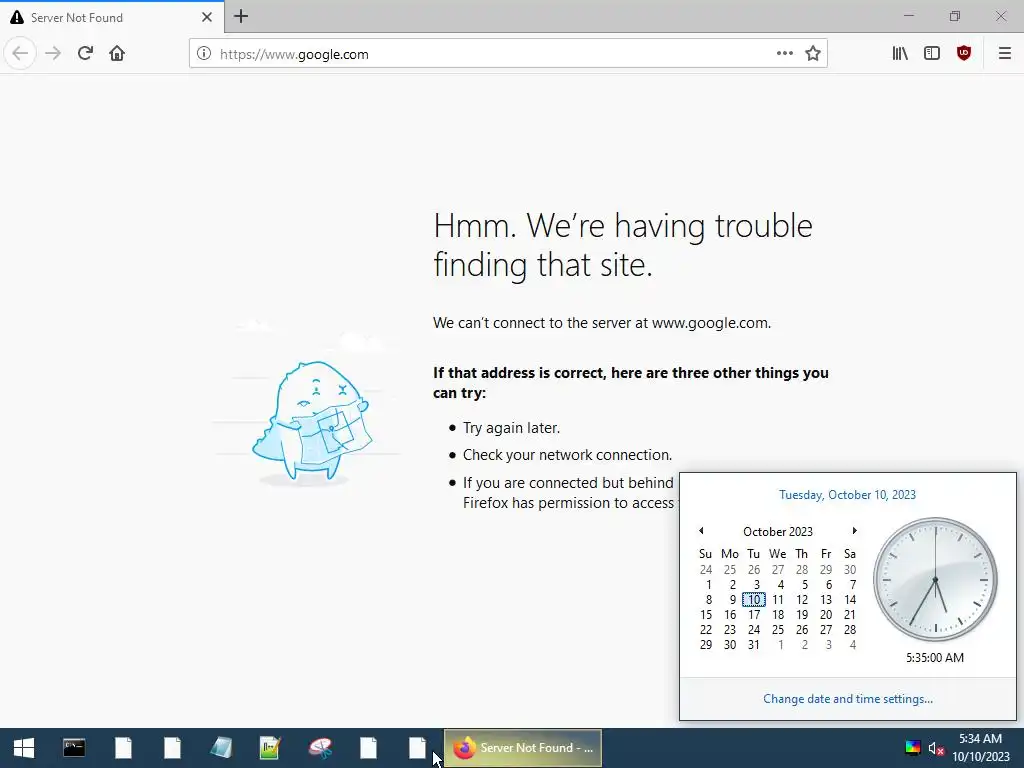Select October 31 in the calendar
This screenshot has width=1024, height=768.
754,645
